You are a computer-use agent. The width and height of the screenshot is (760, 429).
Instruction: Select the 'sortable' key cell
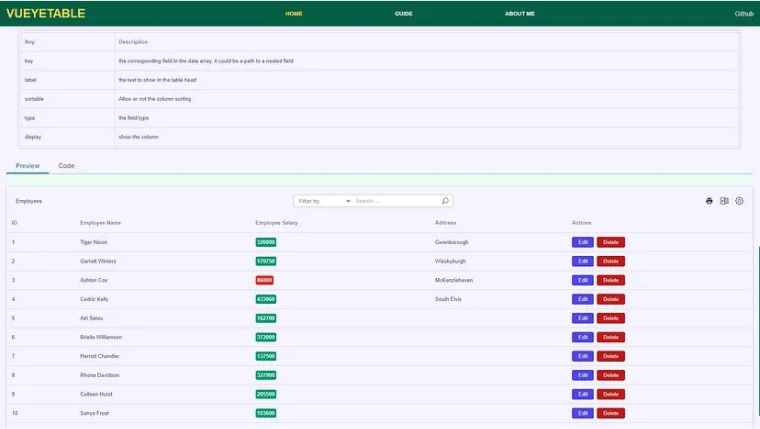[34, 99]
